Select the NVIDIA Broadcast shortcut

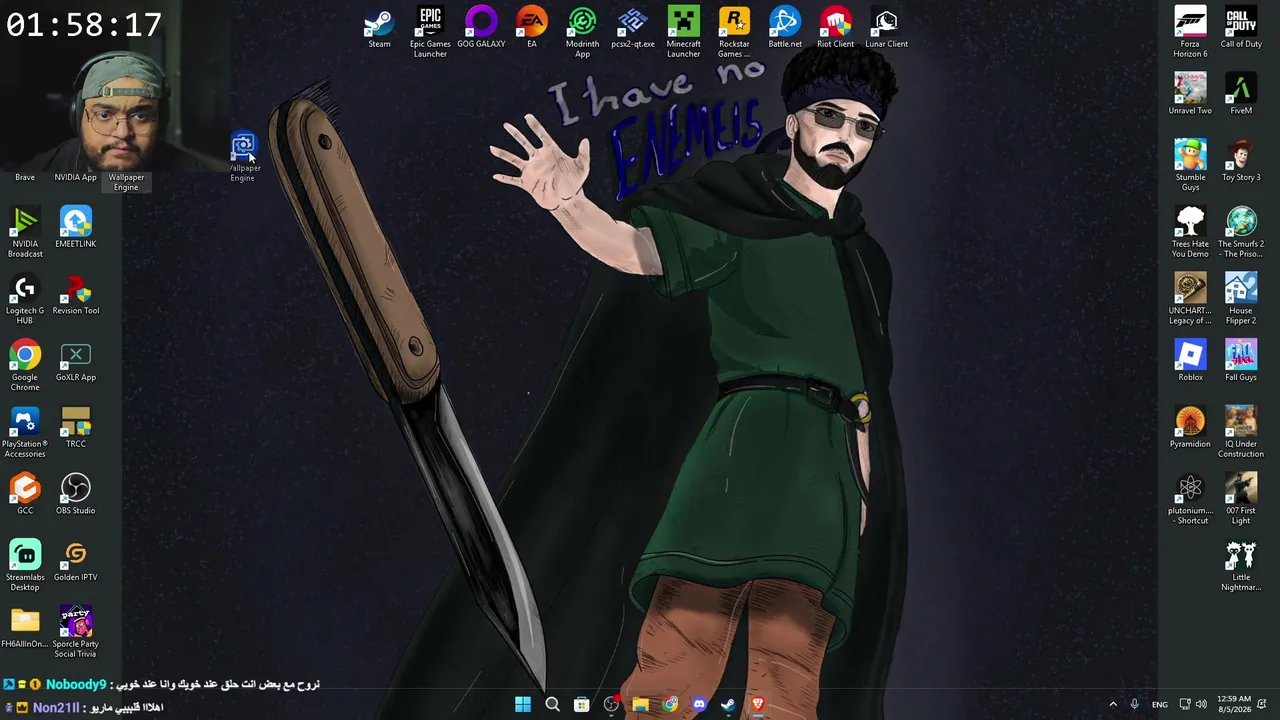tap(25, 232)
